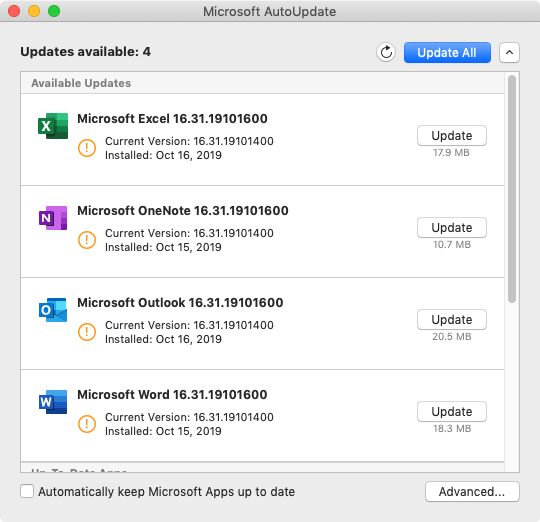The width and height of the screenshot is (540, 522).
Task: Click the Microsoft OneNote app icon
Action: tap(53, 218)
